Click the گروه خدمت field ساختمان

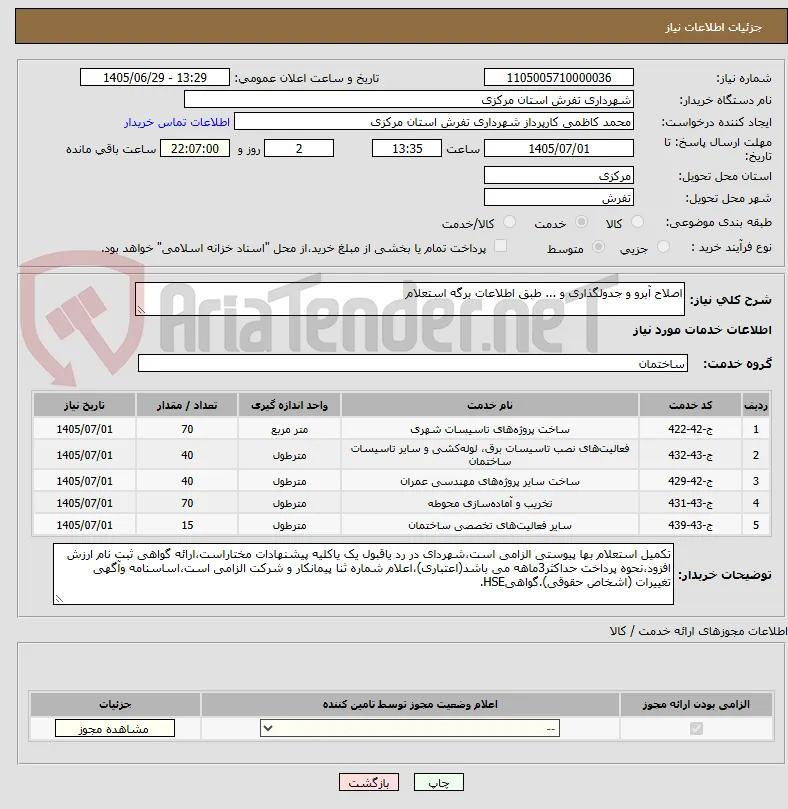click(x=413, y=363)
